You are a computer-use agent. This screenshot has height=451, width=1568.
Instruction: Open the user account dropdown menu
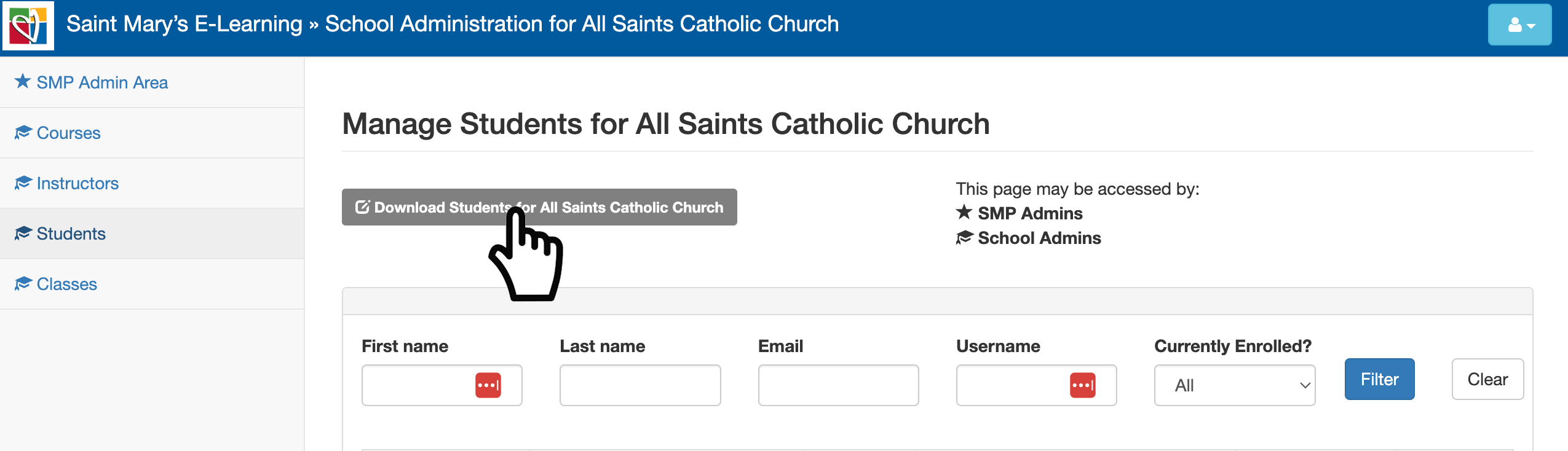pos(1519,25)
